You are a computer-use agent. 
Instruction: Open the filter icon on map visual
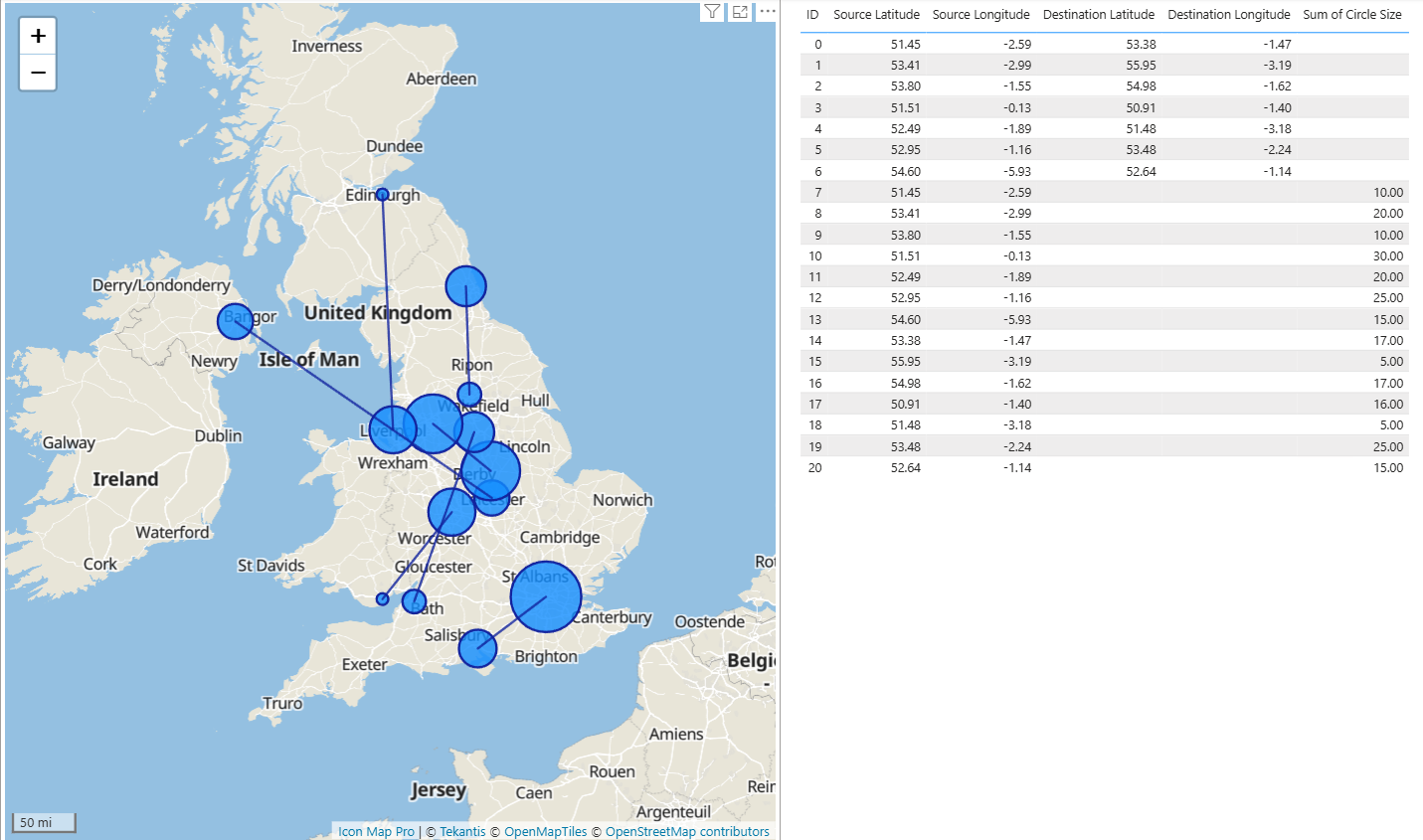click(713, 12)
